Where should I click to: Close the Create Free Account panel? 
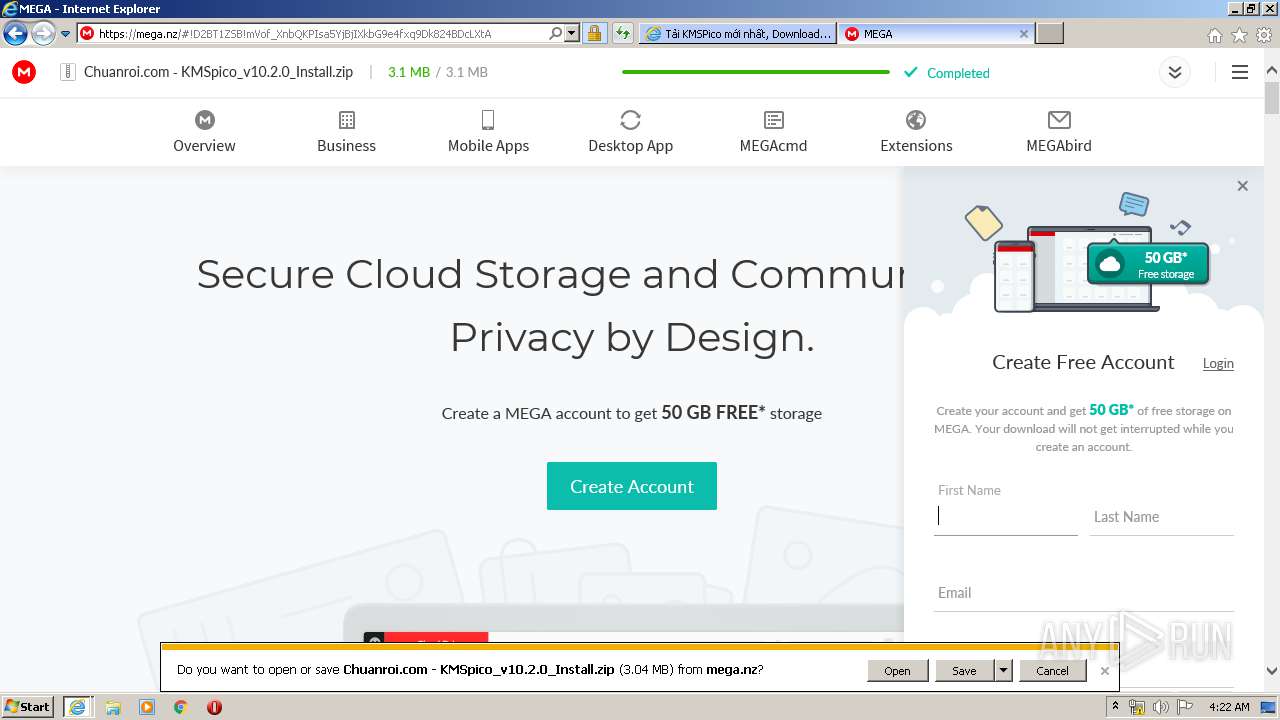tap(1242, 186)
